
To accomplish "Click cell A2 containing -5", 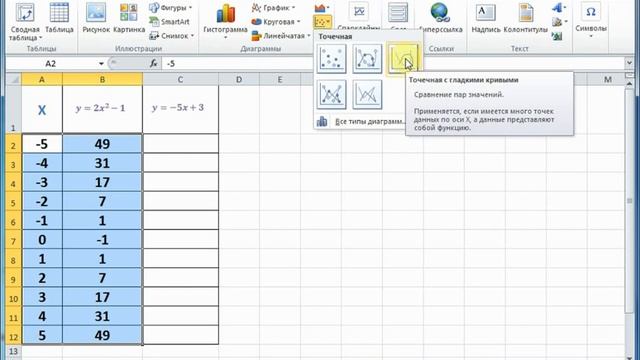I will [42, 144].
